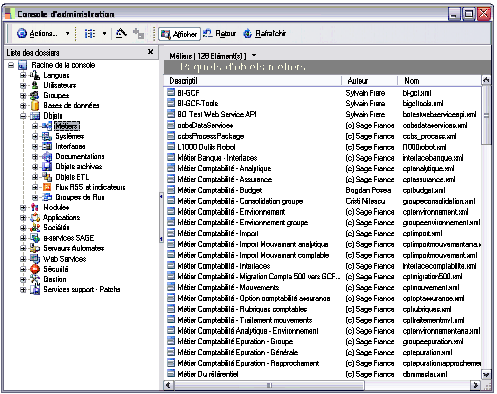
Task: Expand the Groupes tree node
Action: (x=23, y=96)
